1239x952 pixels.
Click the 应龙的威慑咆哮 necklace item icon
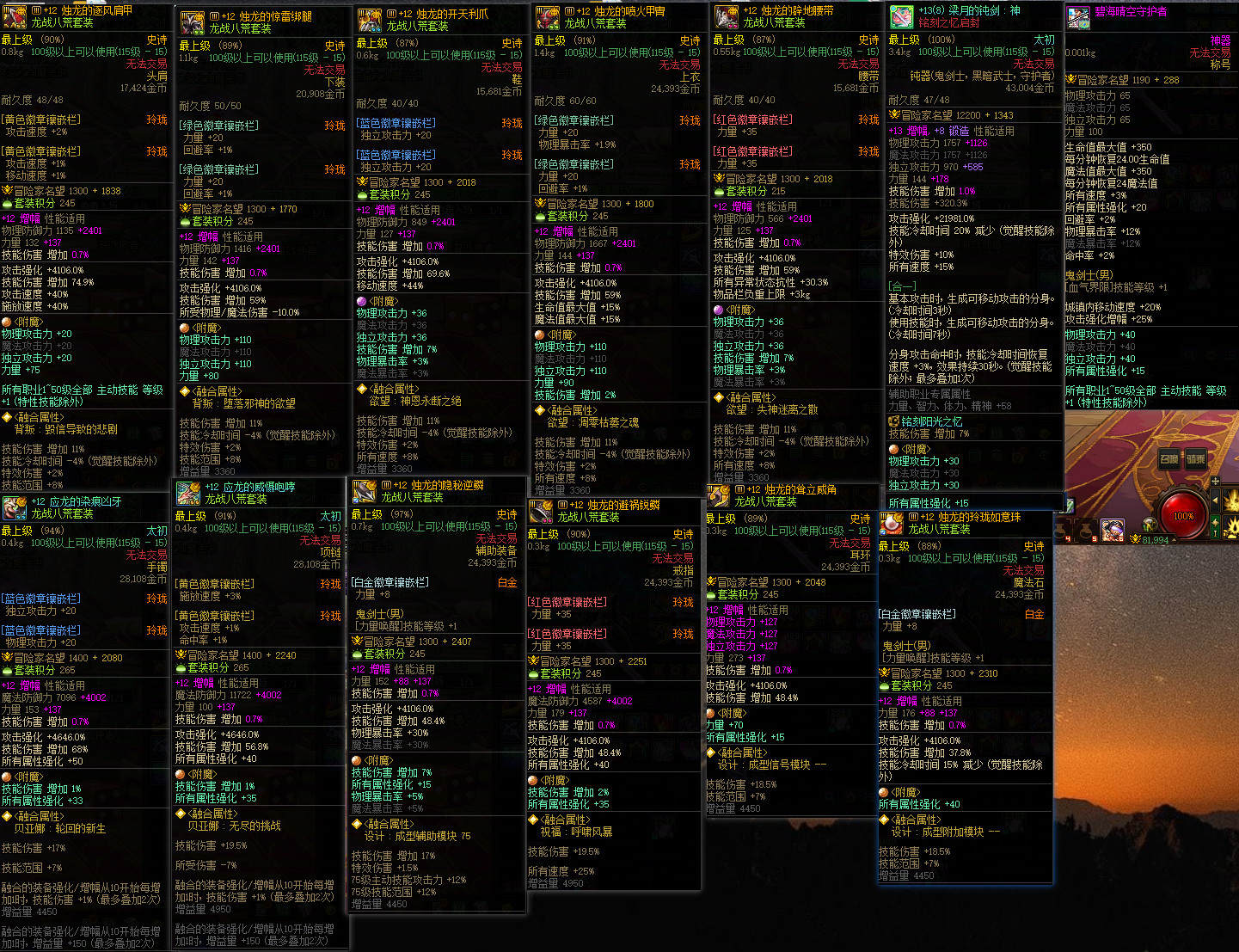point(188,493)
